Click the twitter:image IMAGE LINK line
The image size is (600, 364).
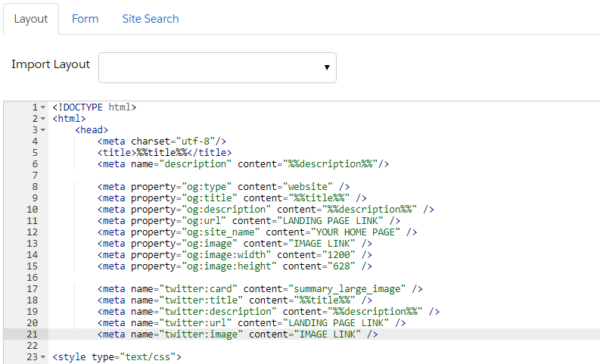pyautogui.click(x=238, y=335)
